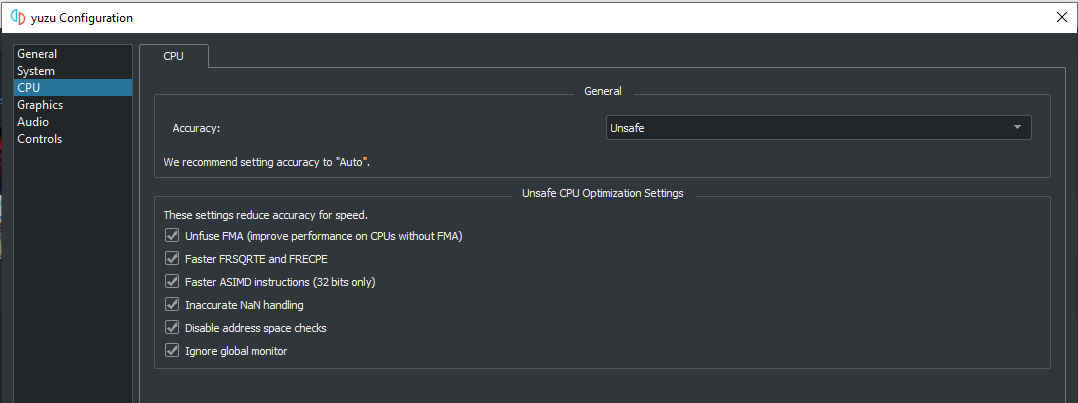Select General in the settings sidebar
1078x403 pixels.
coord(73,54)
